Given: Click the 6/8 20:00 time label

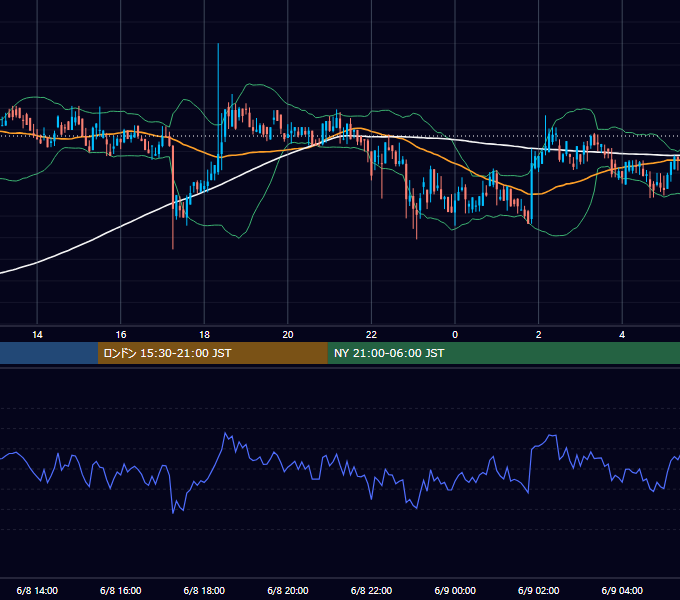Looking at the screenshot, I should click(288, 590).
